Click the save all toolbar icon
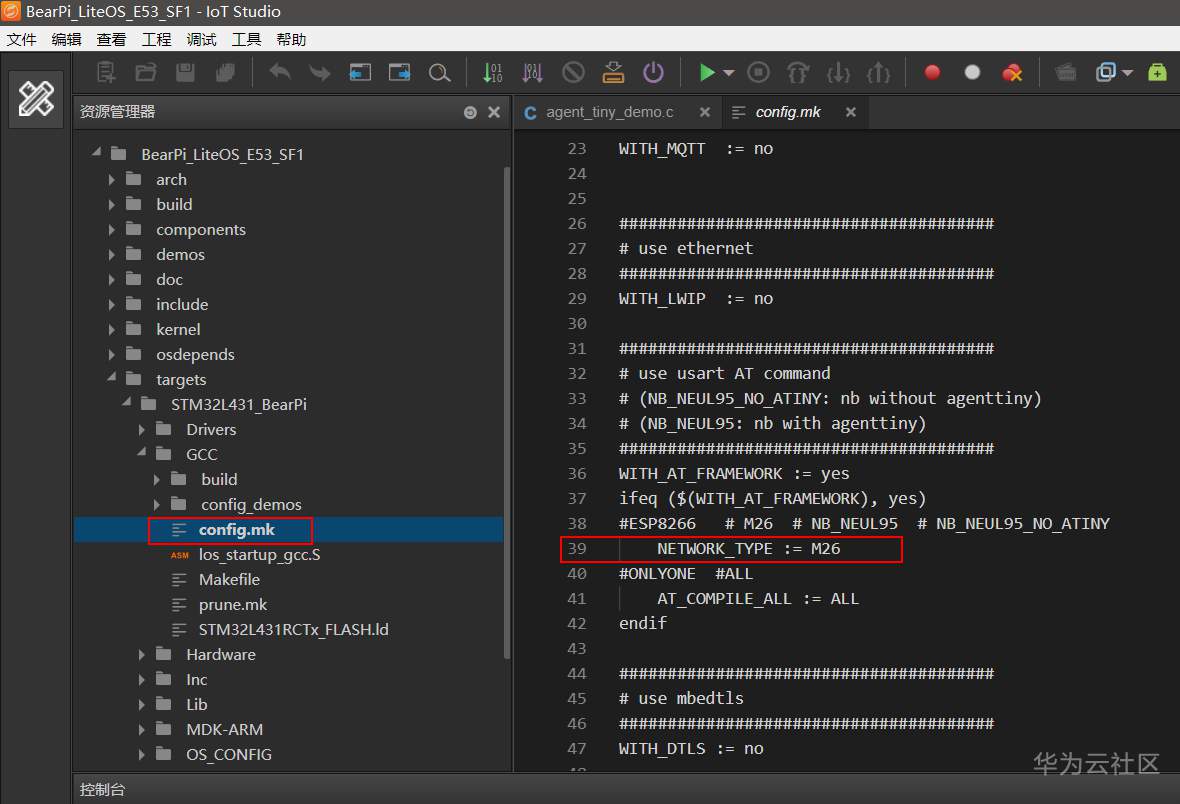 click(x=225, y=72)
